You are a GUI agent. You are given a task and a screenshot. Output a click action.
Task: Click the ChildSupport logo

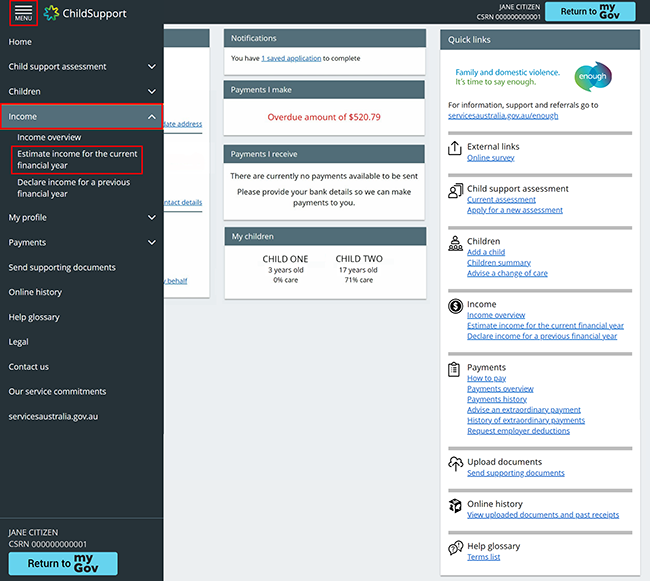click(86, 13)
